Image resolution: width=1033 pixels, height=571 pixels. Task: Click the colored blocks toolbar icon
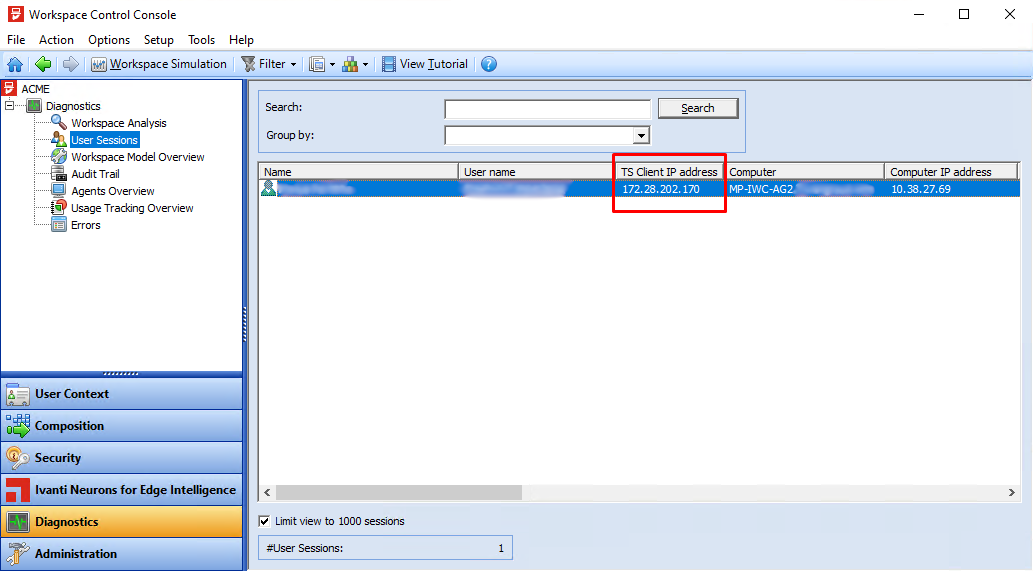[350, 64]
